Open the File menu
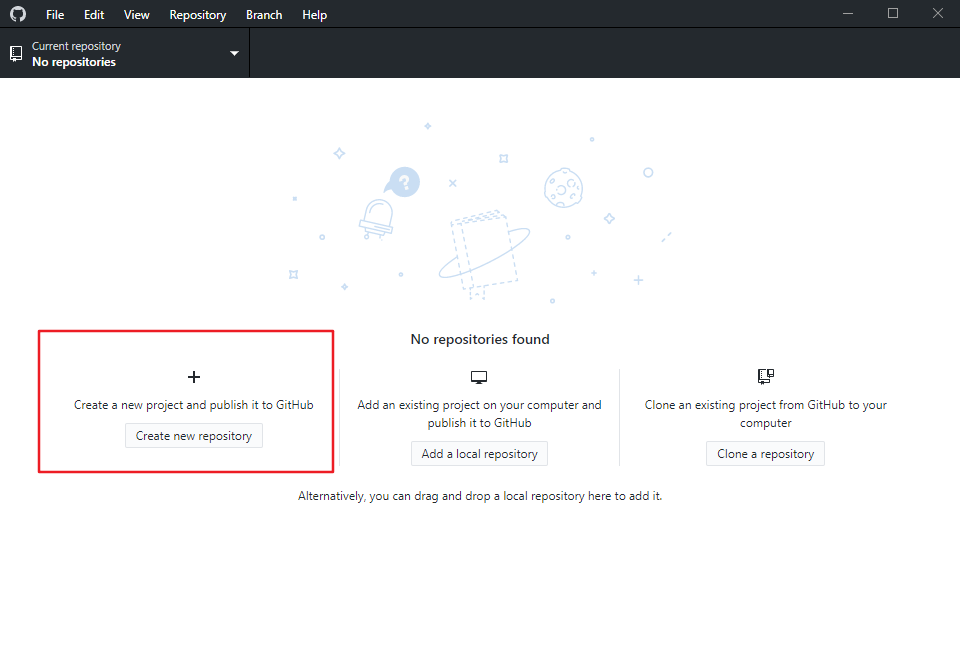 [x=55, y=15]
